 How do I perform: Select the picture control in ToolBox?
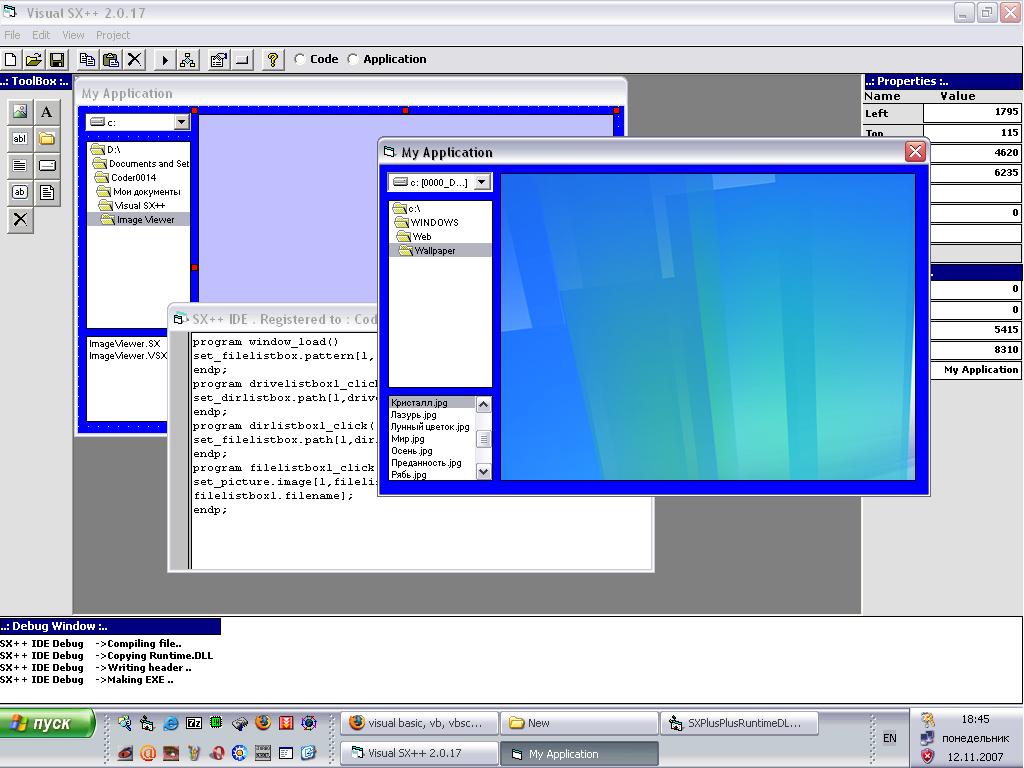20,112
